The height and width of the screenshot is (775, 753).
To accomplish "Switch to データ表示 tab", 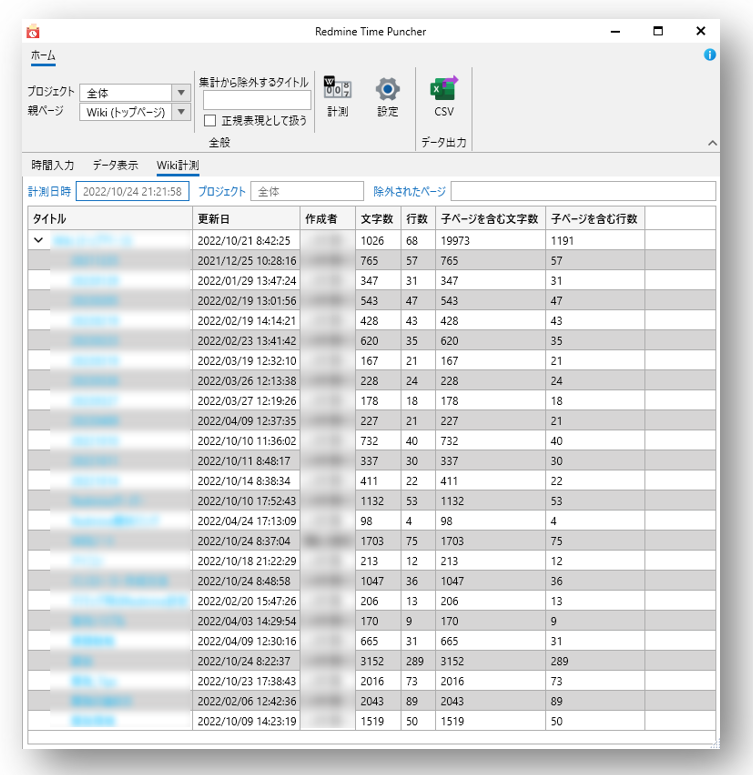I will pyautogui.click(x=115, y=165).
